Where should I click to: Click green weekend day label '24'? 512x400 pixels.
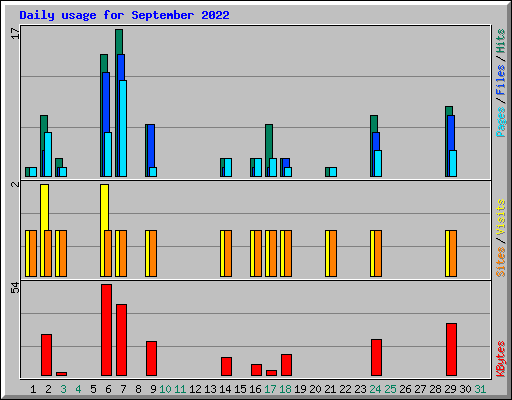point(375,389)
